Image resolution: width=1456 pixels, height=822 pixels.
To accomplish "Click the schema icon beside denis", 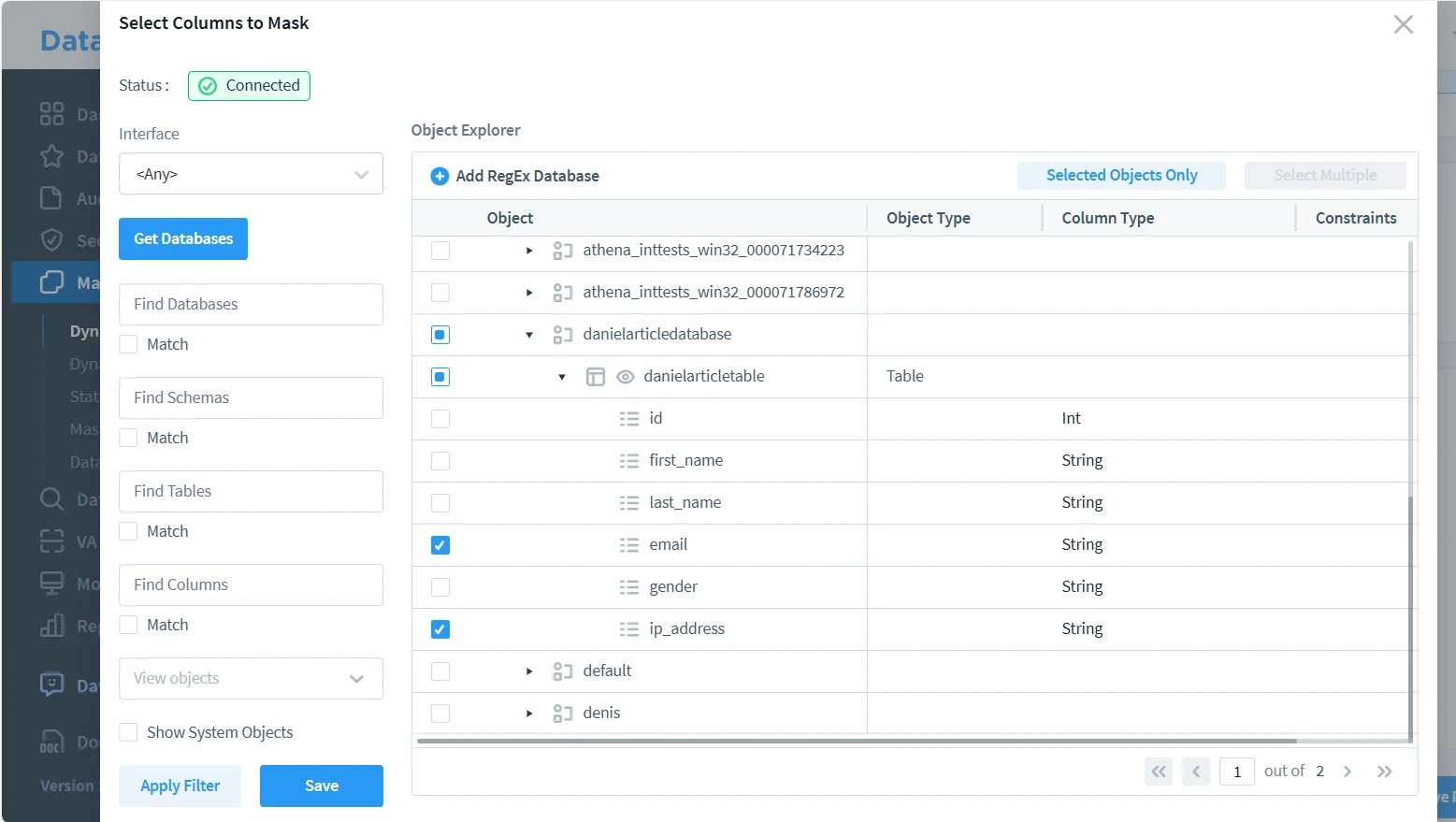I will [x=562, y=714].
